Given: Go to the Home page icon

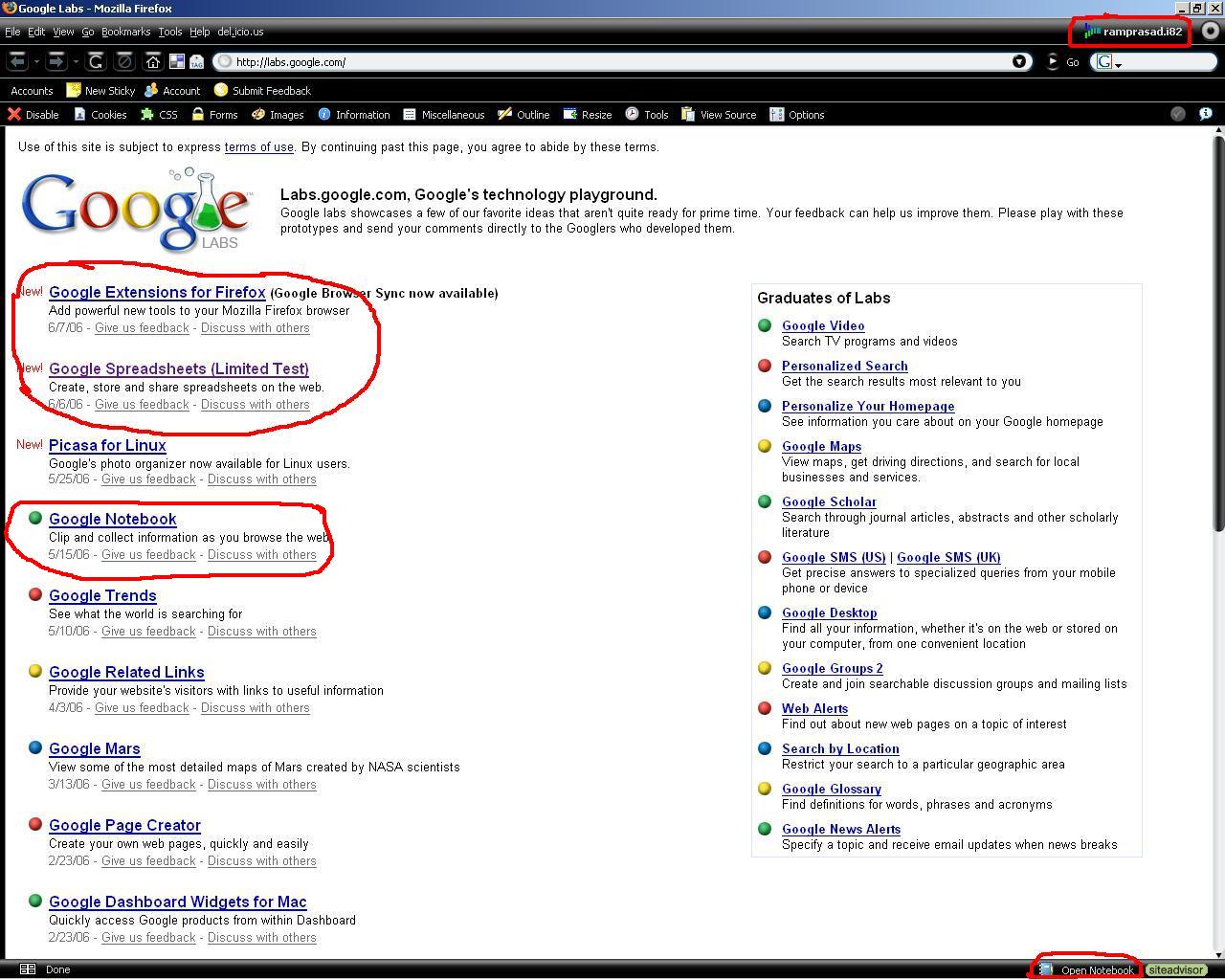Looking at the screenshot, I should (x=152, y=61).
